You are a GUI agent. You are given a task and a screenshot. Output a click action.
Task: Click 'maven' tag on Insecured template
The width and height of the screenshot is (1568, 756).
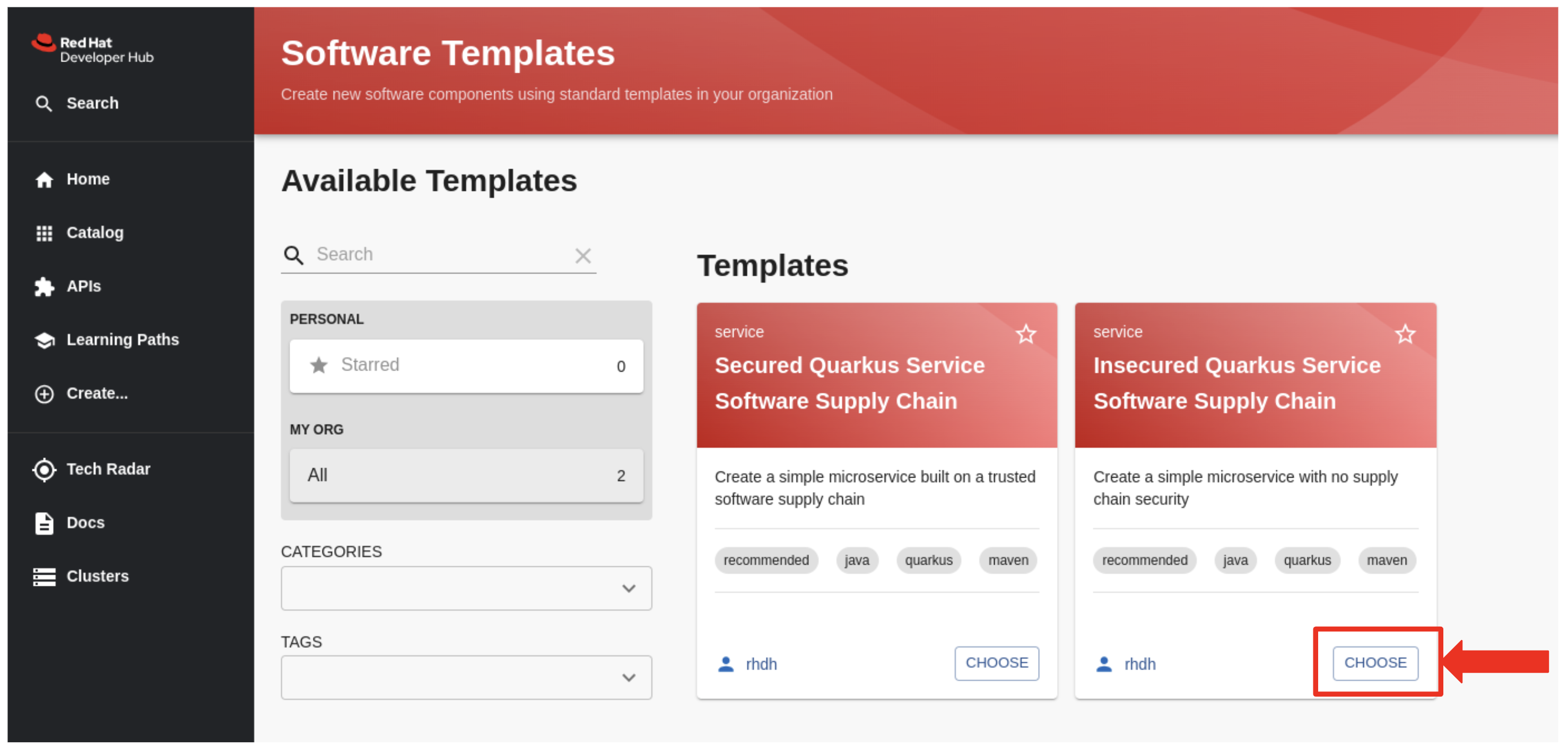pos(1387,560)
